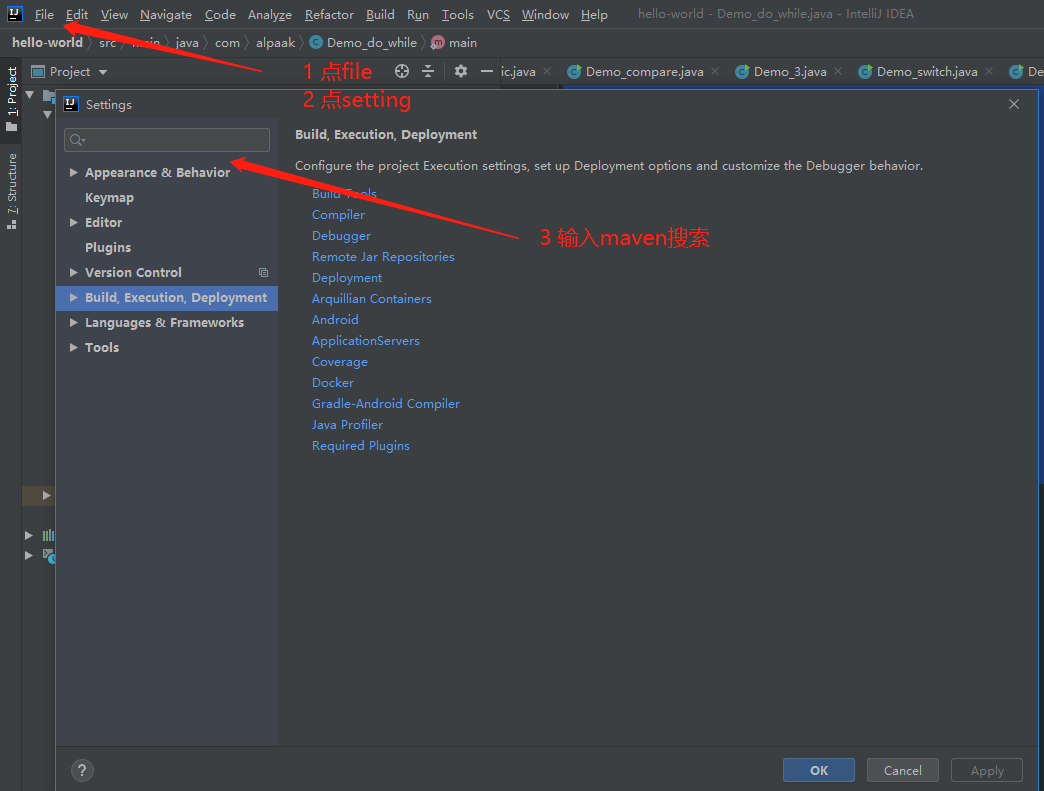Open the View menu
Screen dimensions: 1044x791
point(114,14)
